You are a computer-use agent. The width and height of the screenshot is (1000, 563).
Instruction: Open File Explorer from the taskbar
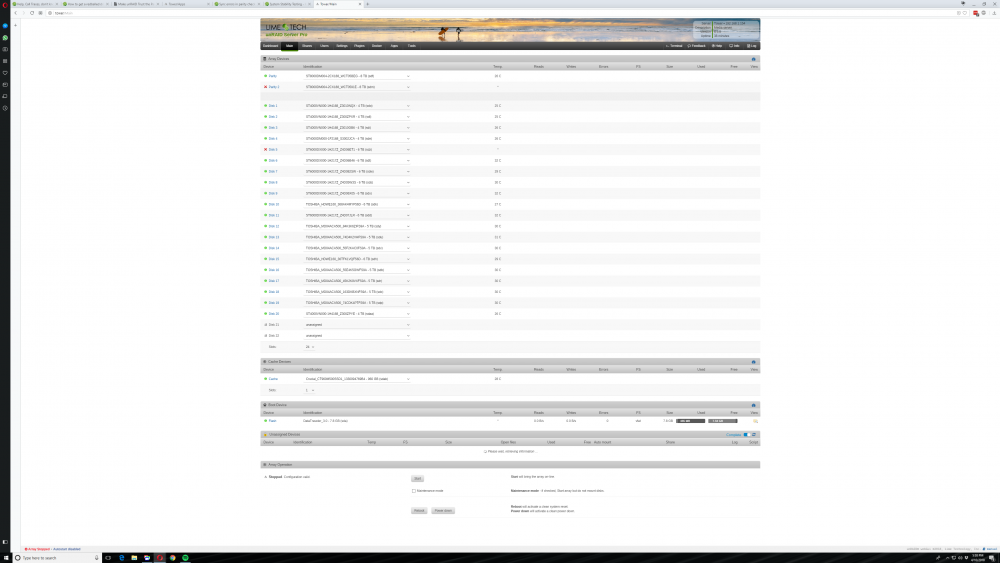(x=134, y=558)
